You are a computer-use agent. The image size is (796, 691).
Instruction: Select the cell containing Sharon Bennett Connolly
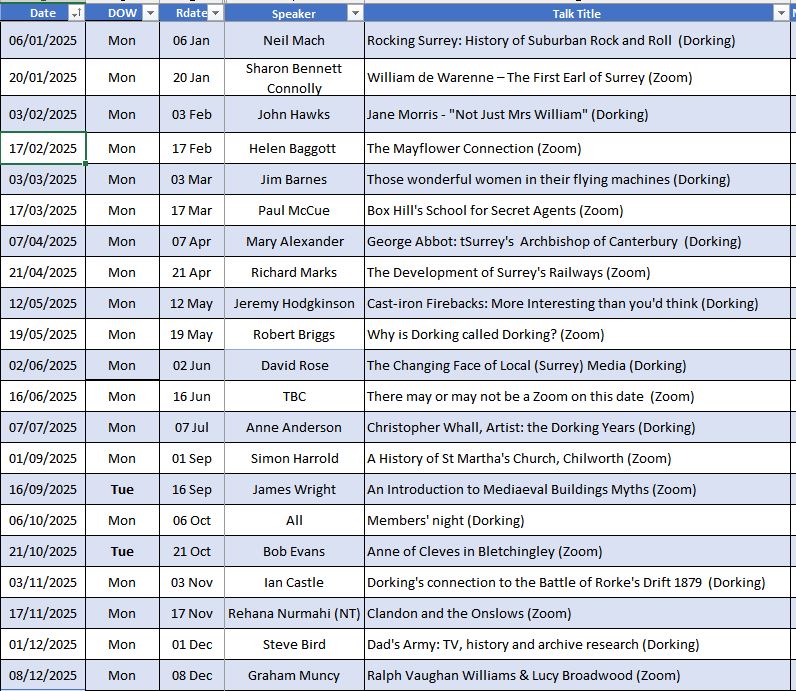[x=294, y=78]
